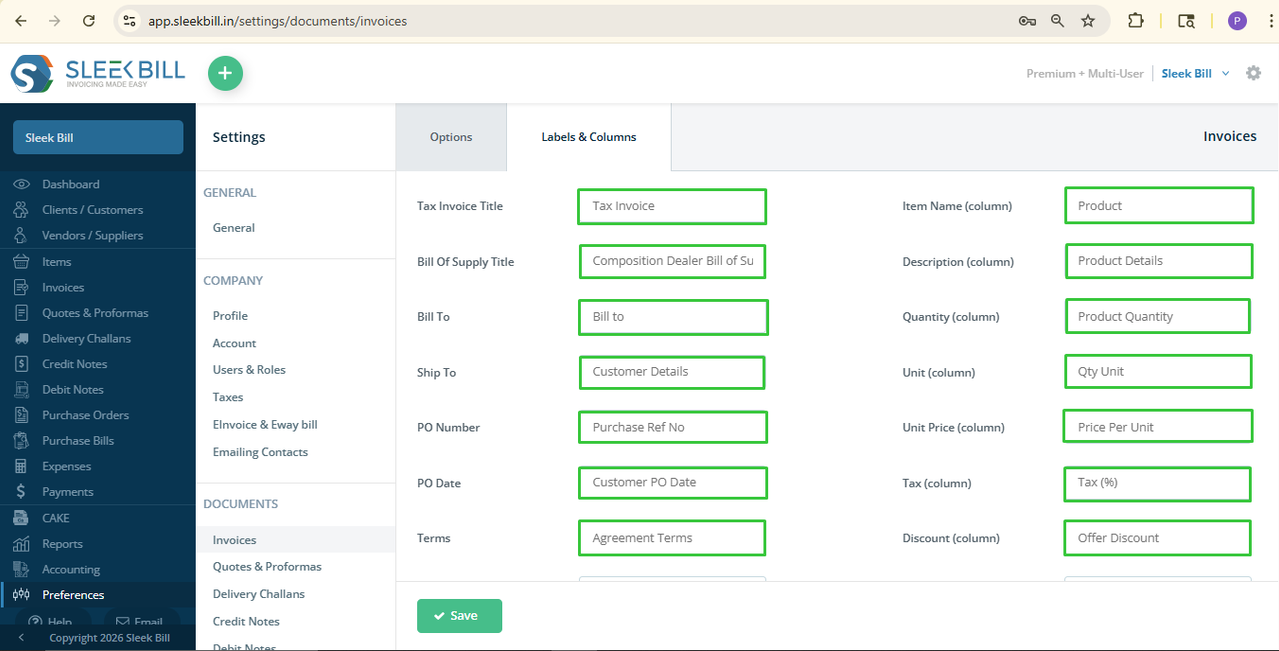The image size is (1279, 651).
Task: Open General settings
Action: 234,228
